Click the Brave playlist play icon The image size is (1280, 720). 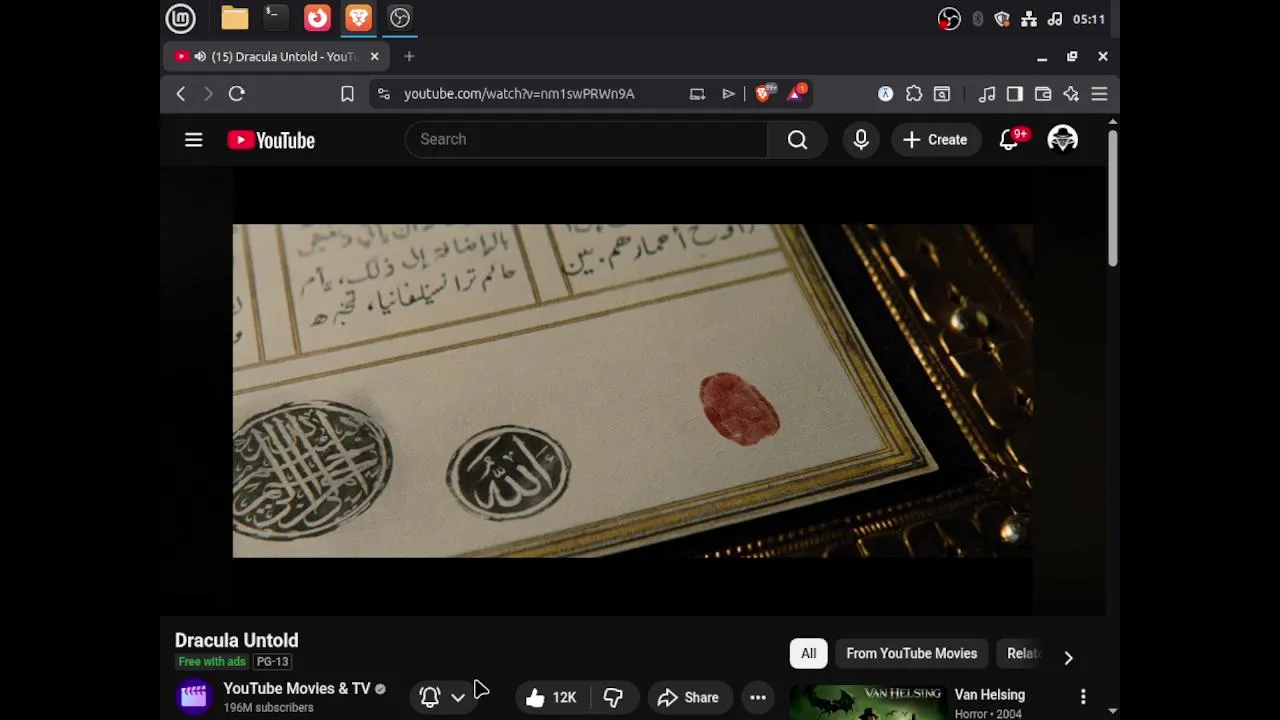pos(728,94)
